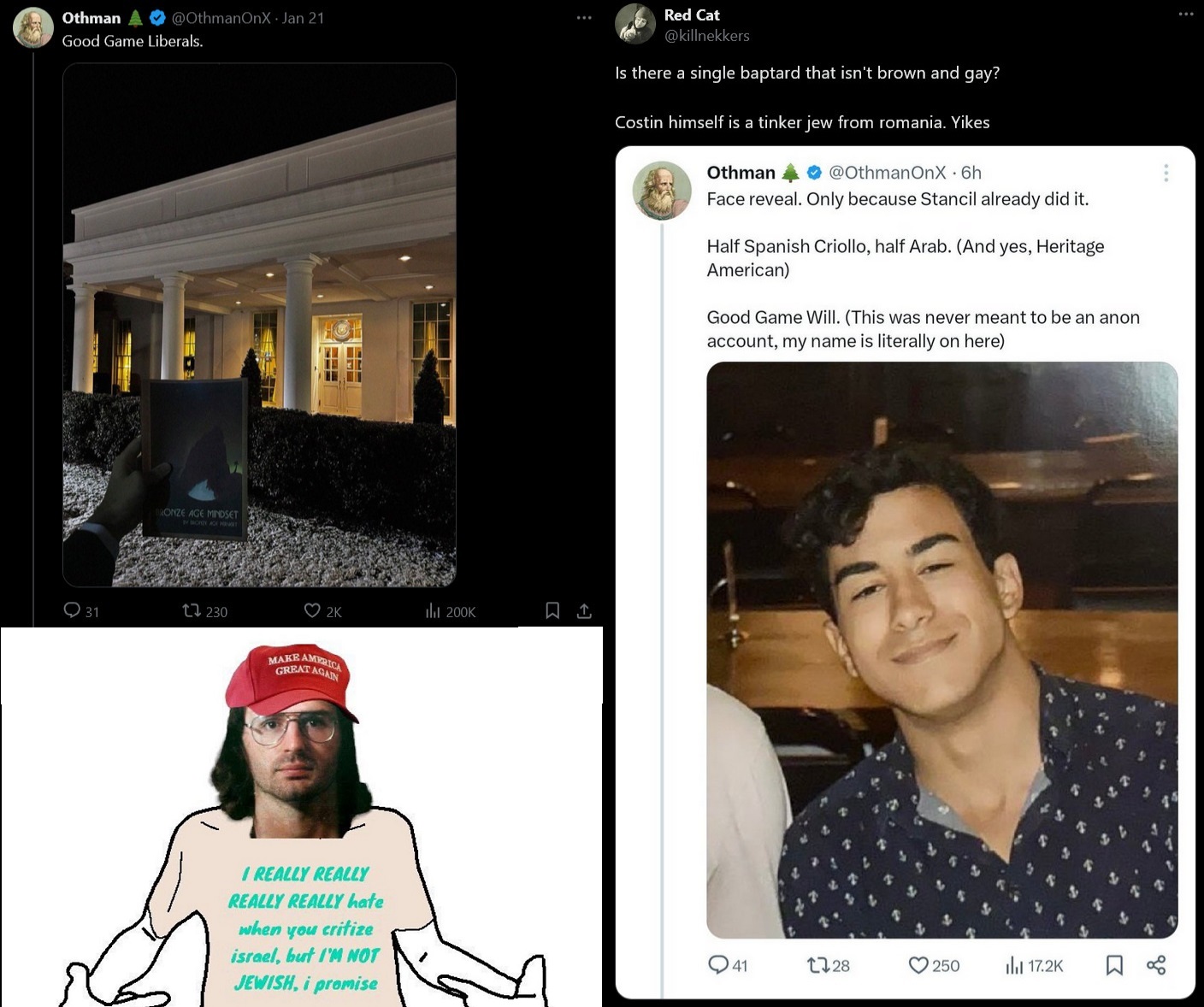Click retweet icon showing 230
Screen dimensions: 1204x1007
pos(192,610)
